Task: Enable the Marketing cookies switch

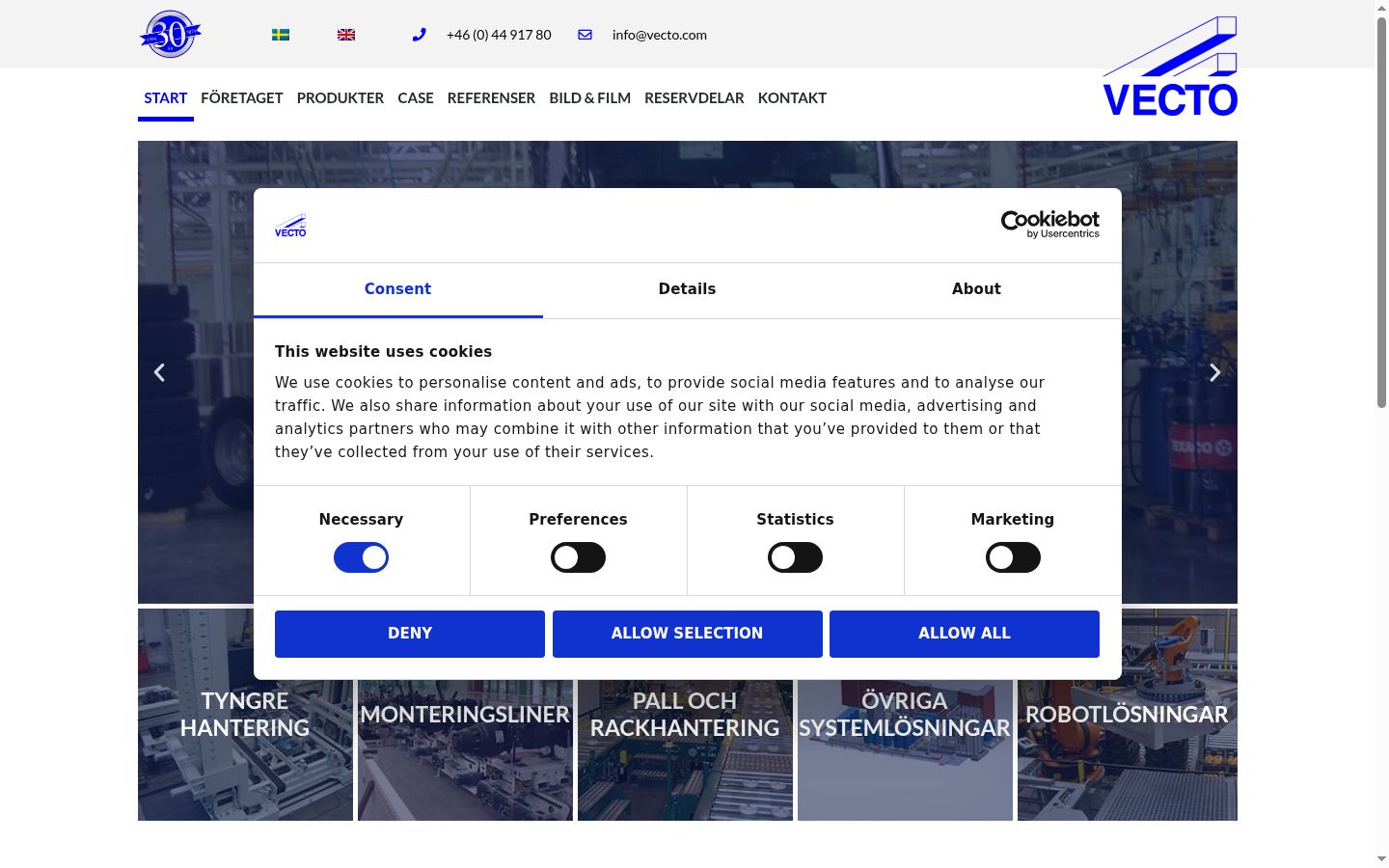Action: (x=1013, y=557)
